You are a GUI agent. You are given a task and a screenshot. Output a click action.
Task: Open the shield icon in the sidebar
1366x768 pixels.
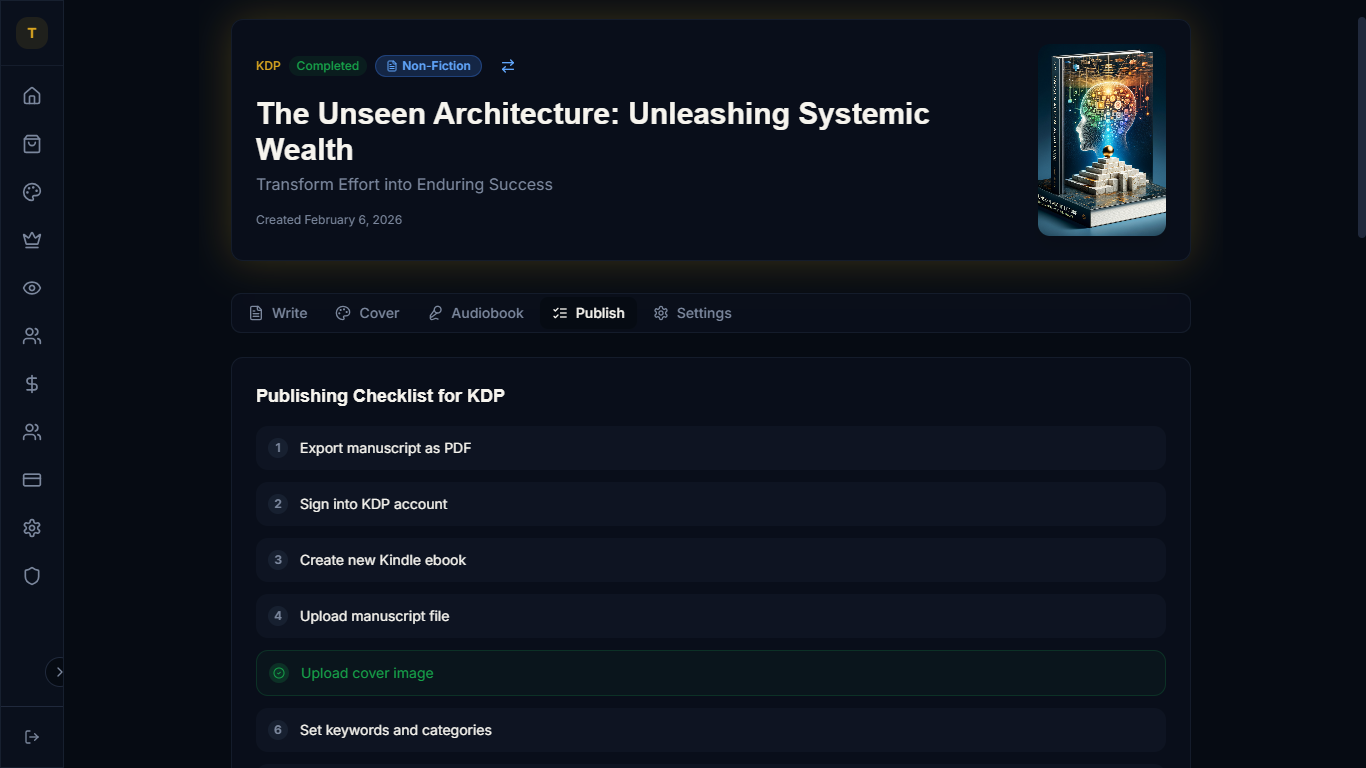[32, 576]
